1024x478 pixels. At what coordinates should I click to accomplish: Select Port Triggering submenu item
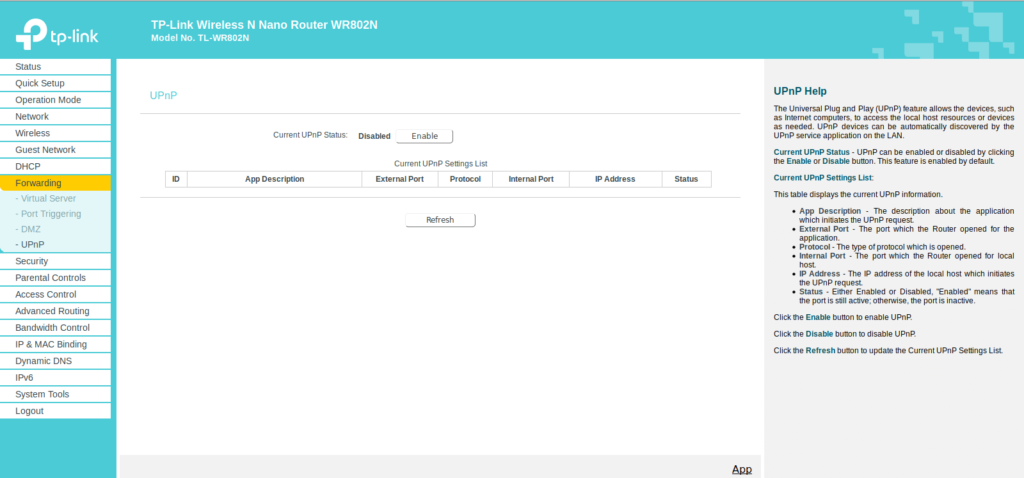coord(51,213)
